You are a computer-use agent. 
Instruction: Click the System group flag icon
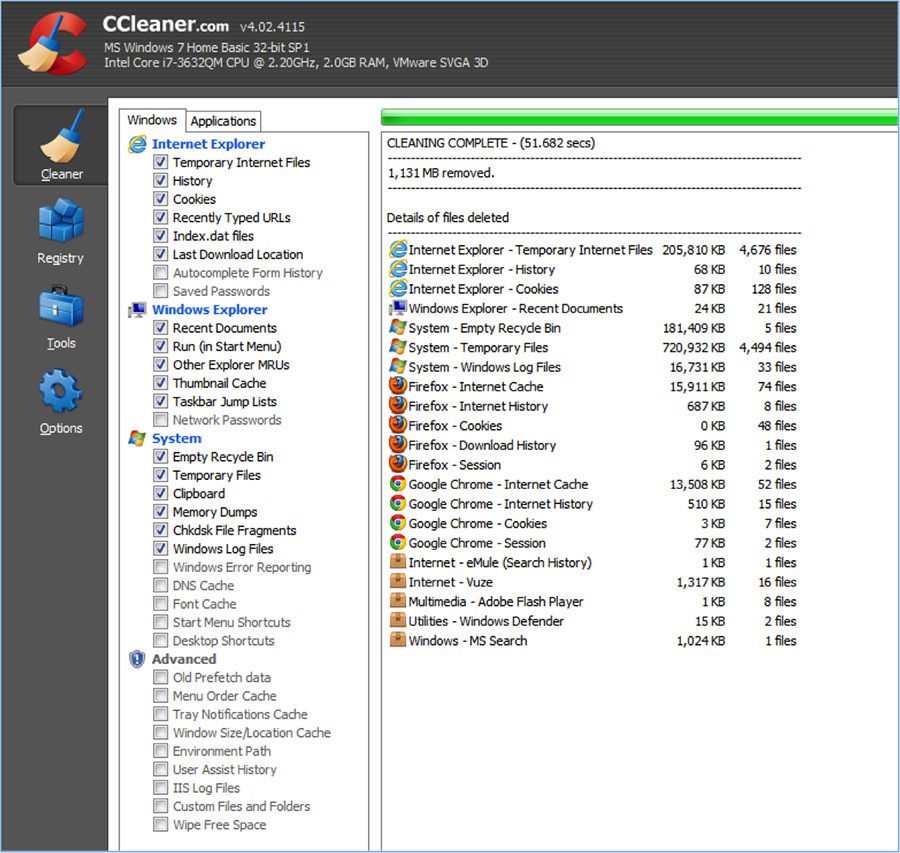137,439
